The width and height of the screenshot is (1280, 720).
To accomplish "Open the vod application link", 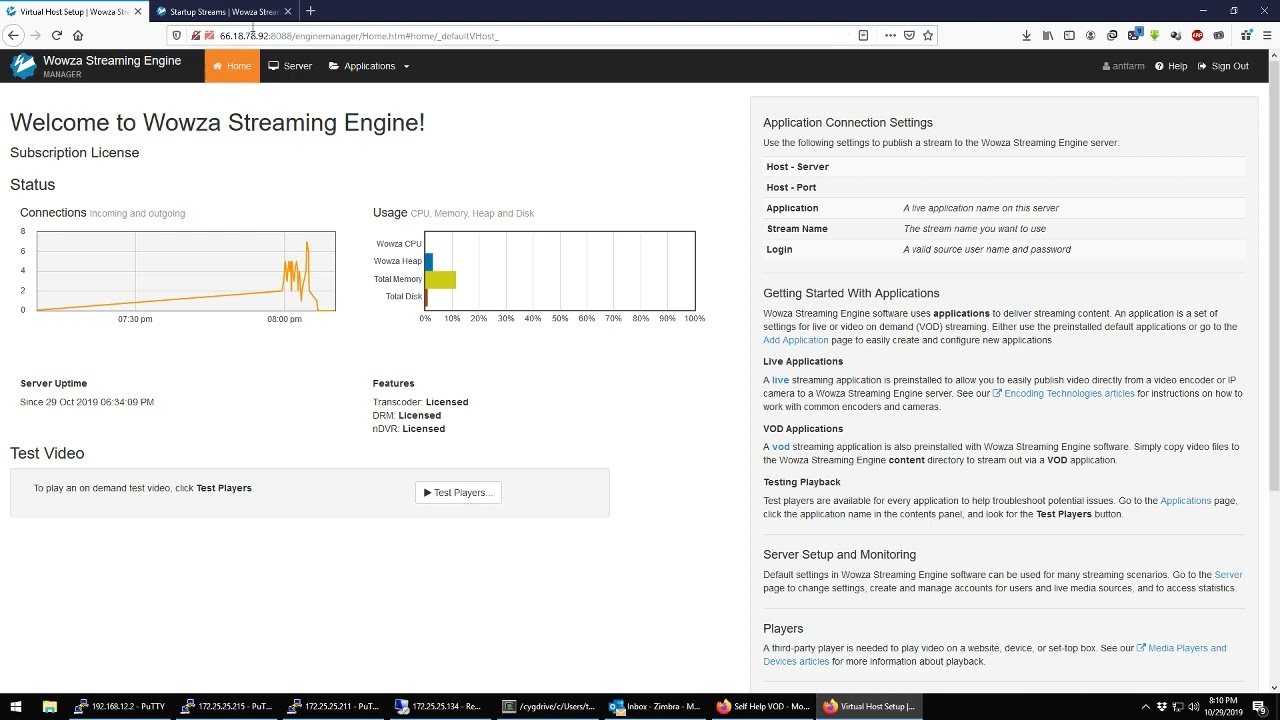I will [x=781, y=447].
